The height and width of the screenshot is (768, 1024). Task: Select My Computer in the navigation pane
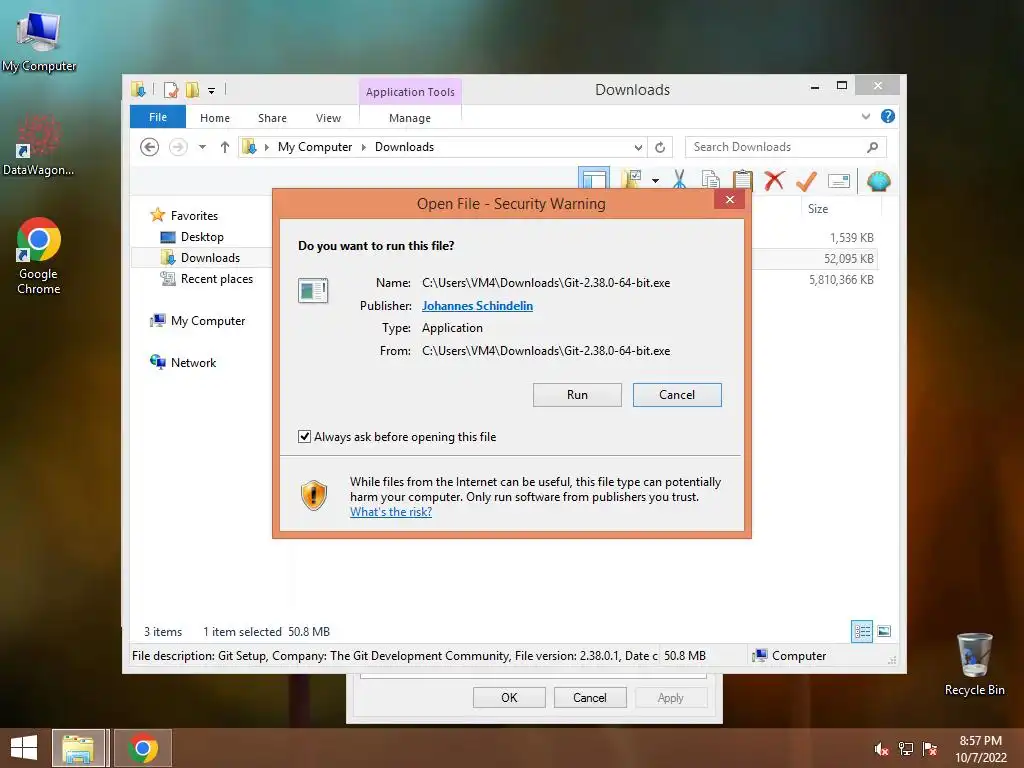(x=208, y=321)
